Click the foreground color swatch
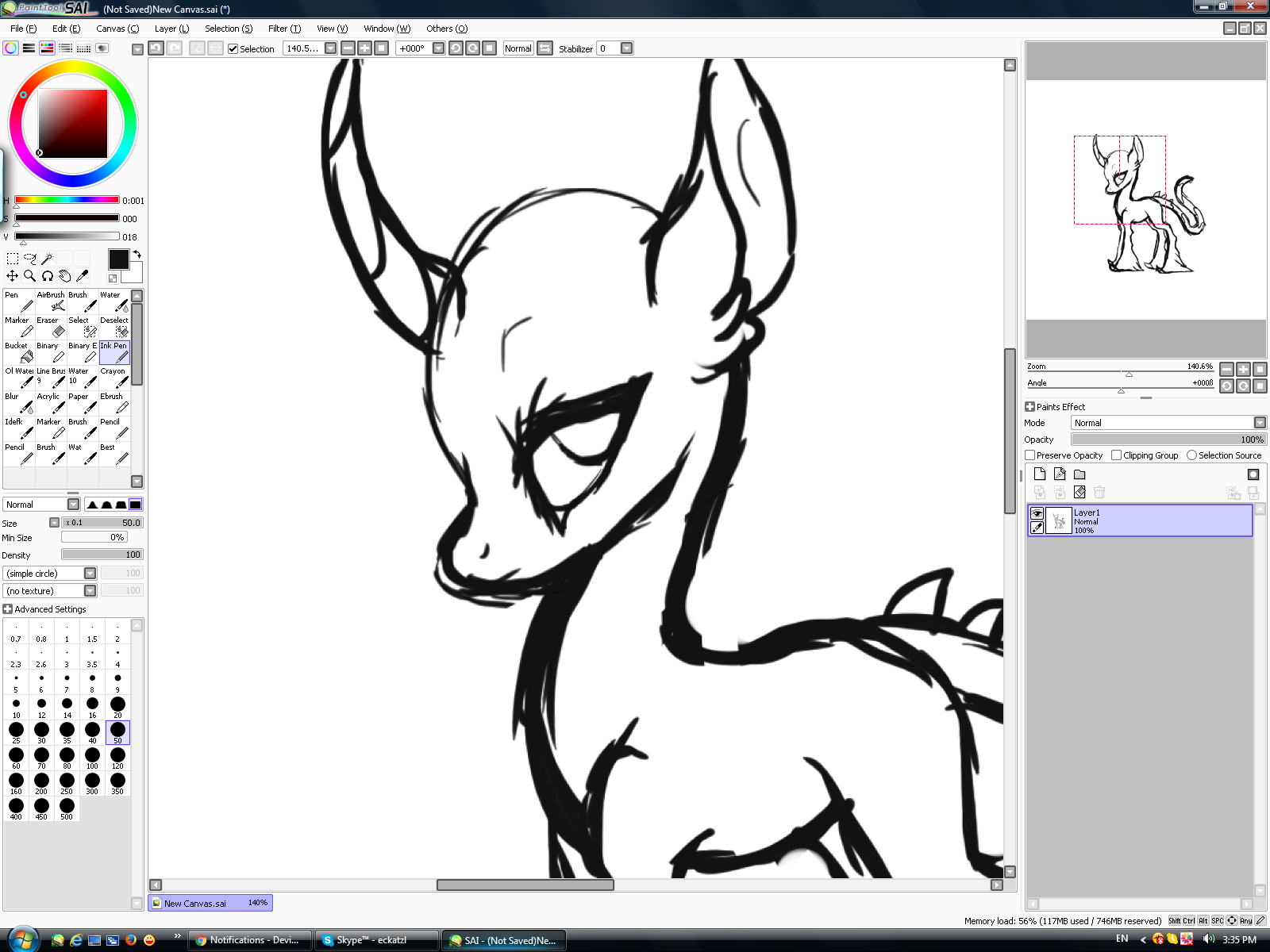This screenshot has height=952, width=1270. [118, 259]
